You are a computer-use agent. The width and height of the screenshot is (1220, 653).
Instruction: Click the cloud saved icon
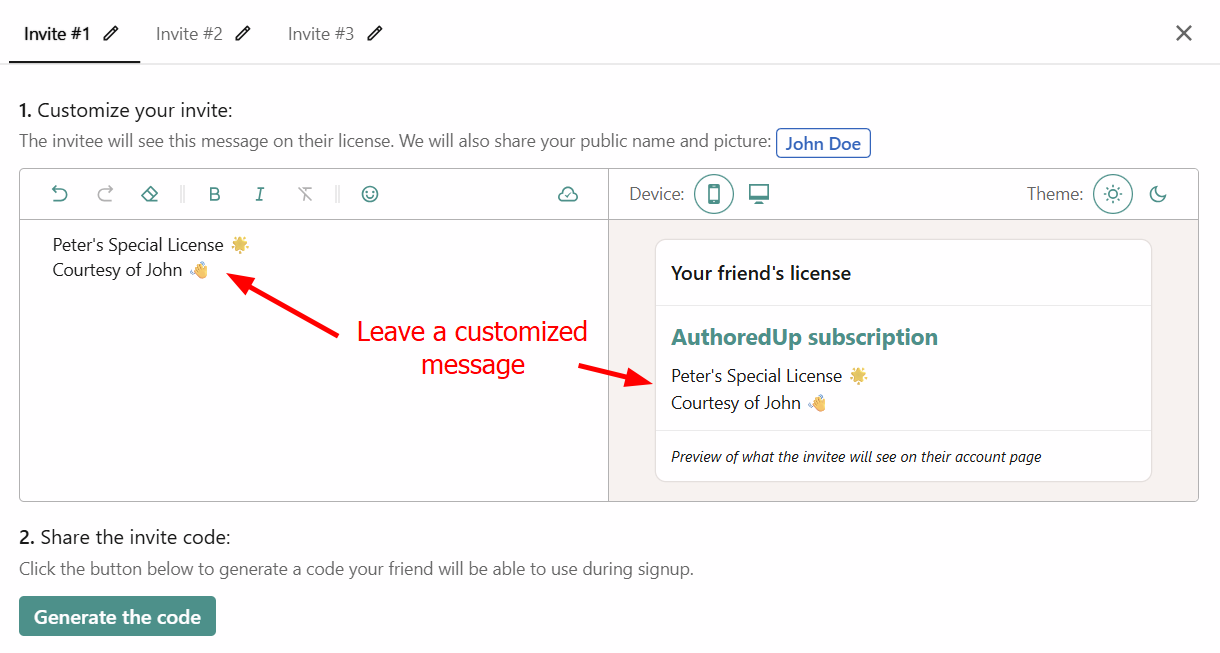pyautogui.click(x=568, y=194)
